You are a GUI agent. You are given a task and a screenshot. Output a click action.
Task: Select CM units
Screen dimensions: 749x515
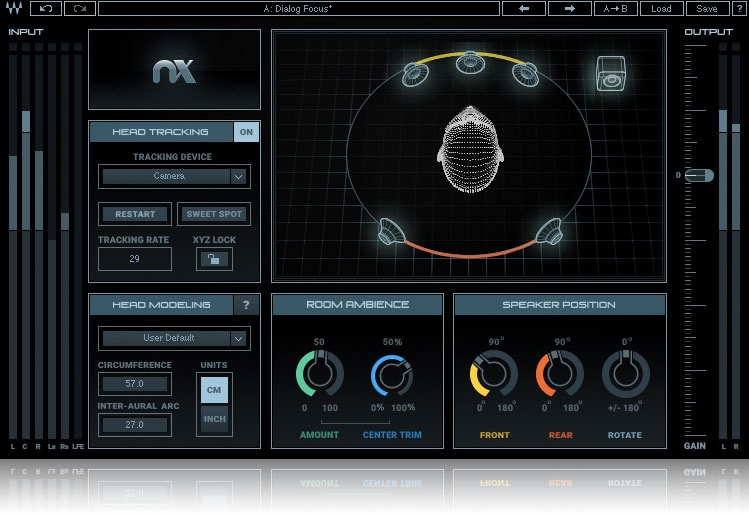(x=215, y=390)
